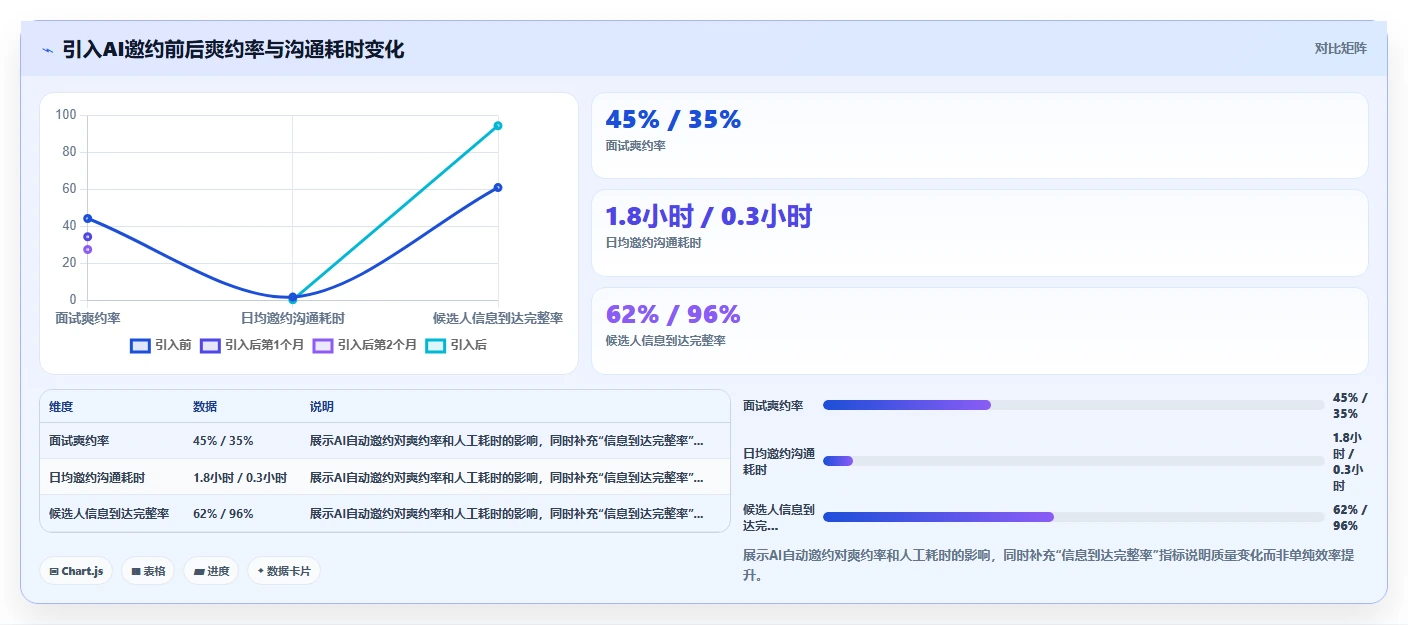
Task: Toggle the 引入前 legend box
Action: click(141, 345)
